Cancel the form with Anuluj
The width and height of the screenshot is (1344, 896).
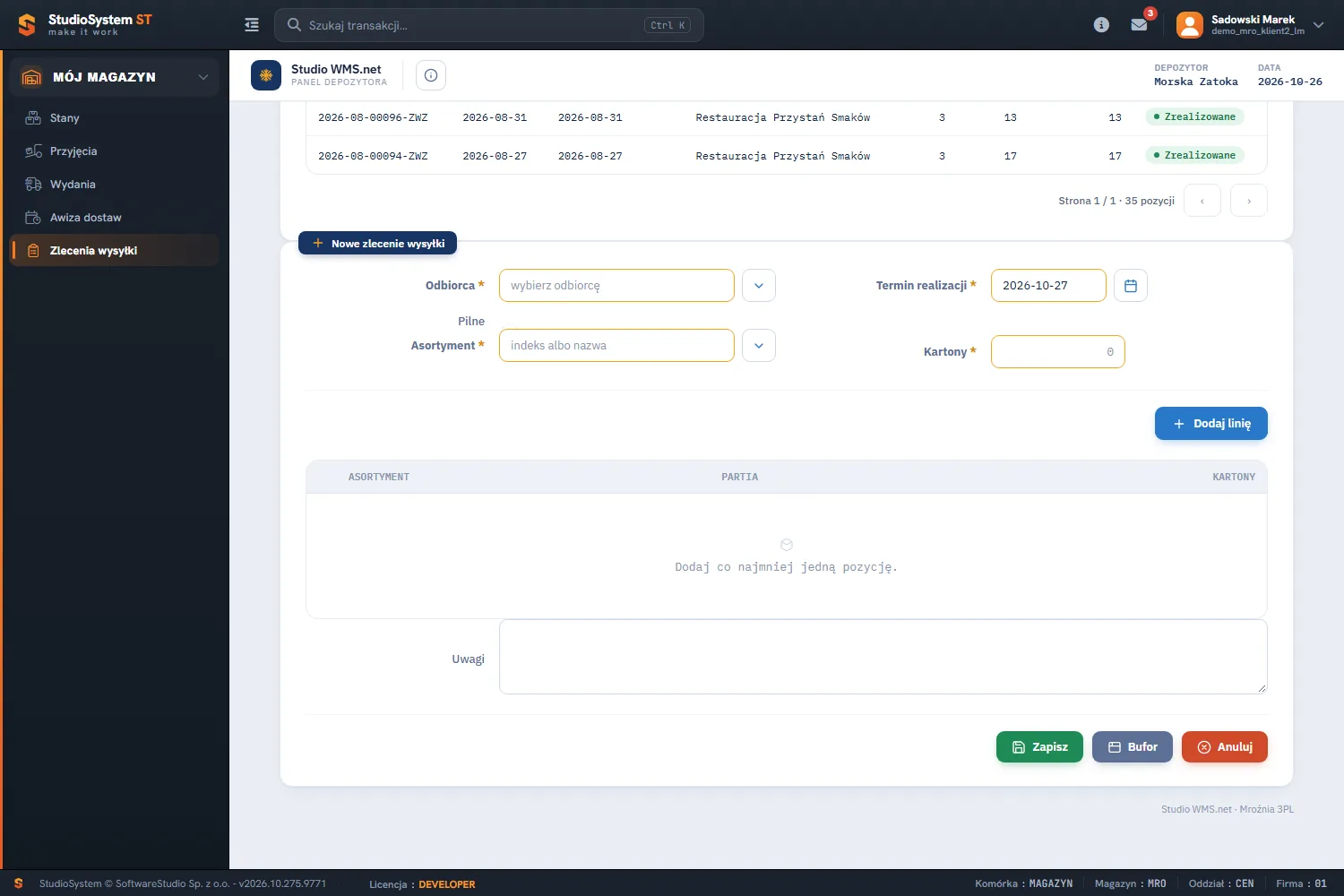tap(1225, 747)
